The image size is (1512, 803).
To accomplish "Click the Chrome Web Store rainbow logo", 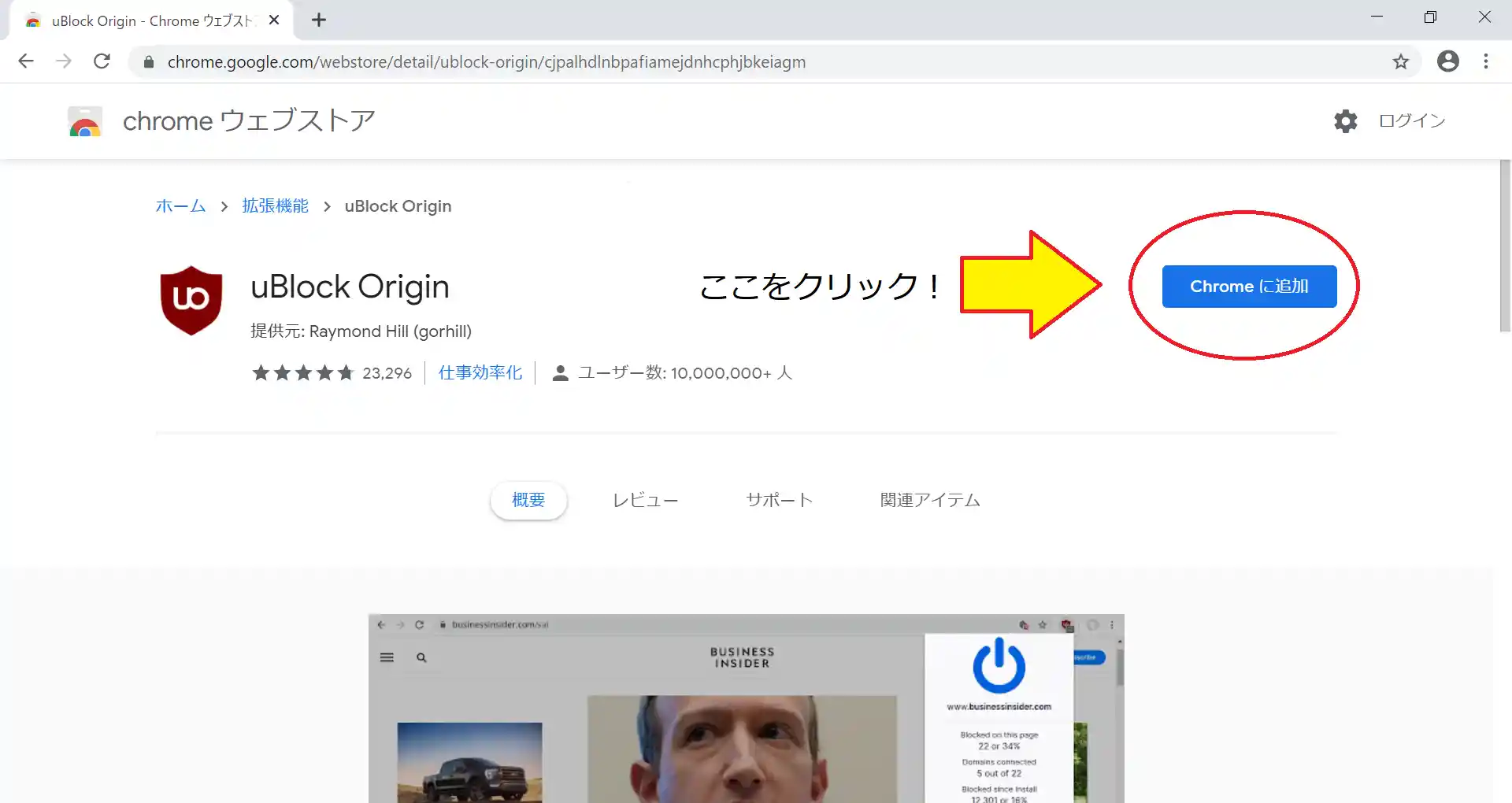I will pos(85,121).
